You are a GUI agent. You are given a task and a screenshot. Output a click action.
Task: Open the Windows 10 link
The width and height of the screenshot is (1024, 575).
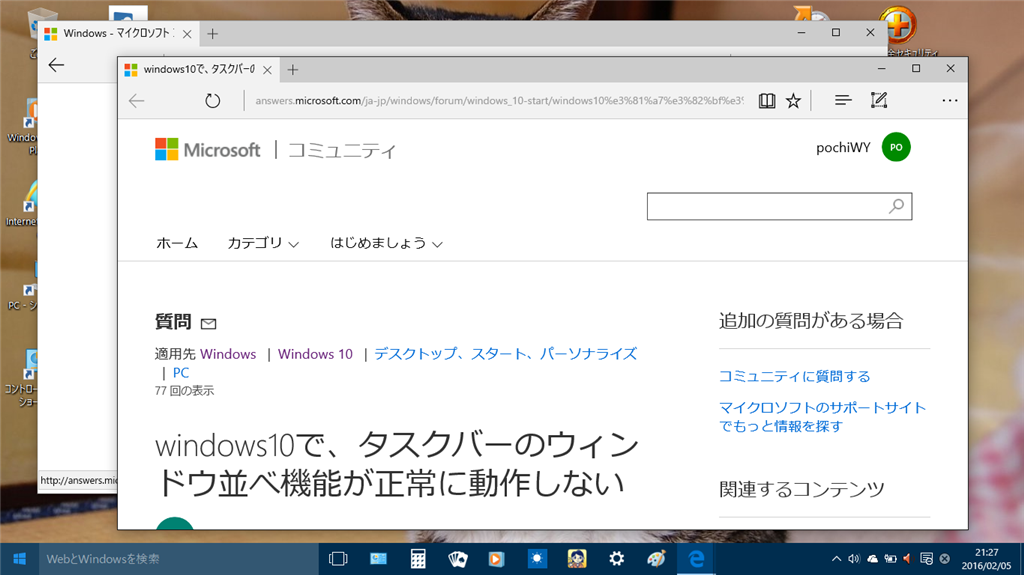(315, 354)
